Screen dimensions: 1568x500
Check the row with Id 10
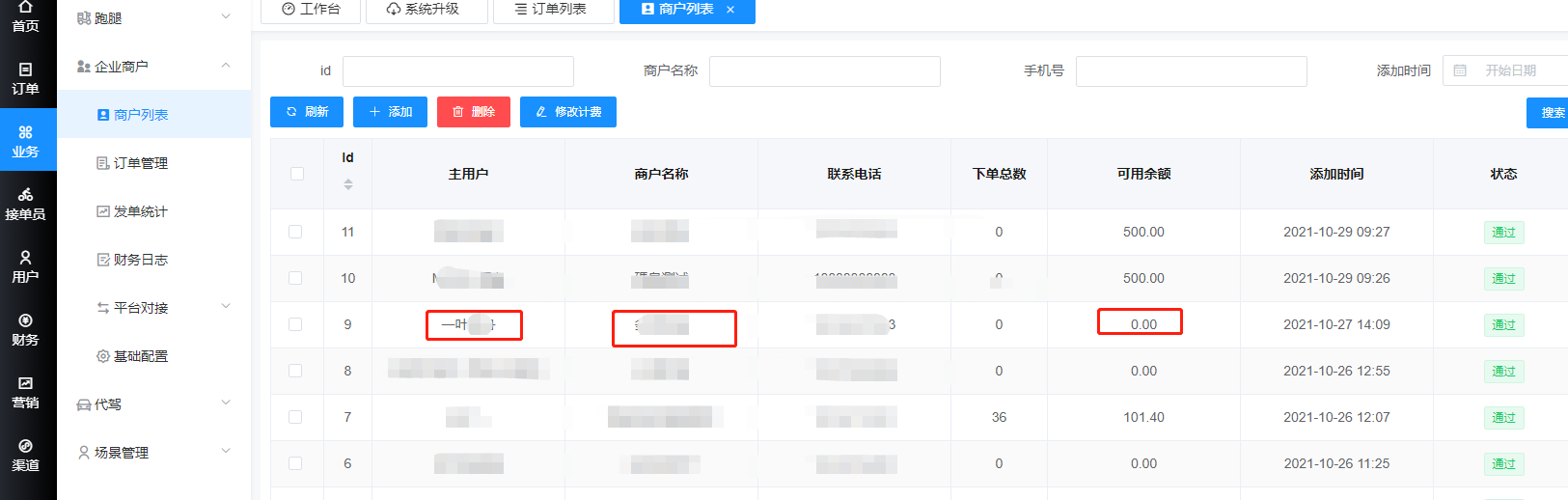[x=295, y=278]
